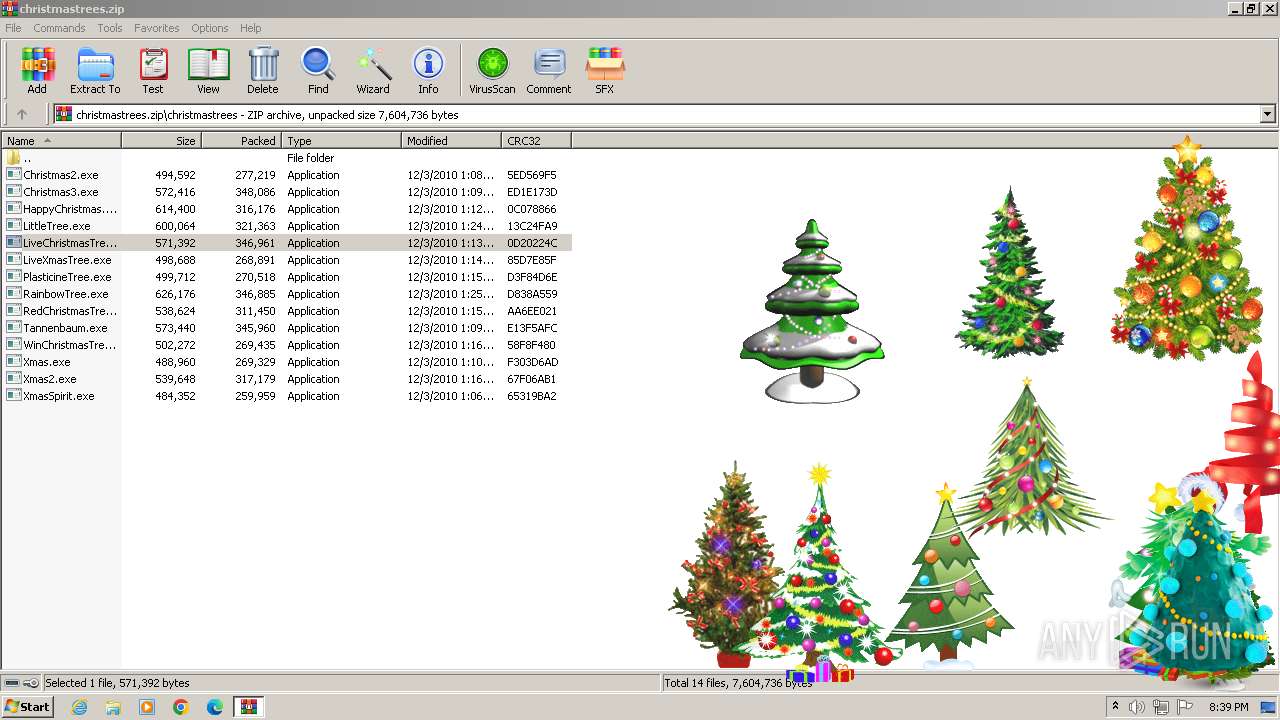Click the Add toolbar icon
1280x720 pixels.
[x=37, y=71]
